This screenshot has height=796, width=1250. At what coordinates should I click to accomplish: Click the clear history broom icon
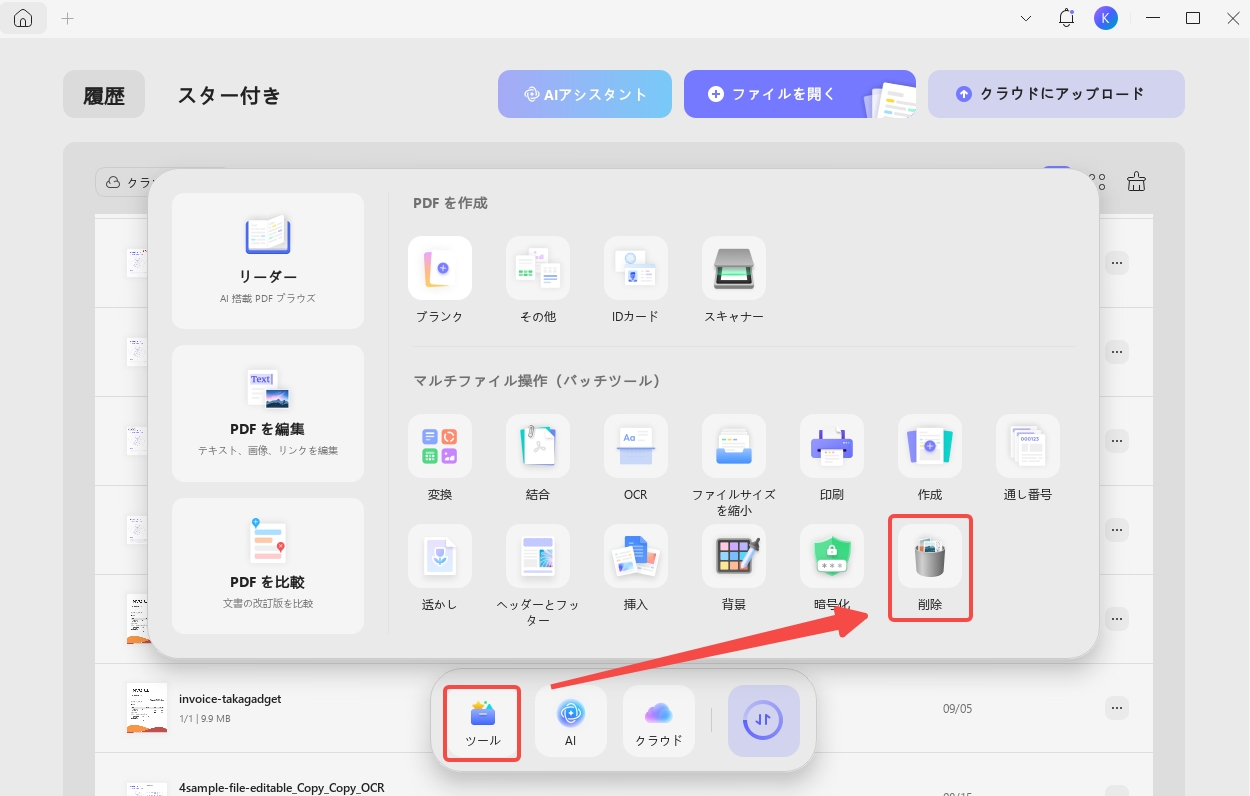(x=1136, y=181)
